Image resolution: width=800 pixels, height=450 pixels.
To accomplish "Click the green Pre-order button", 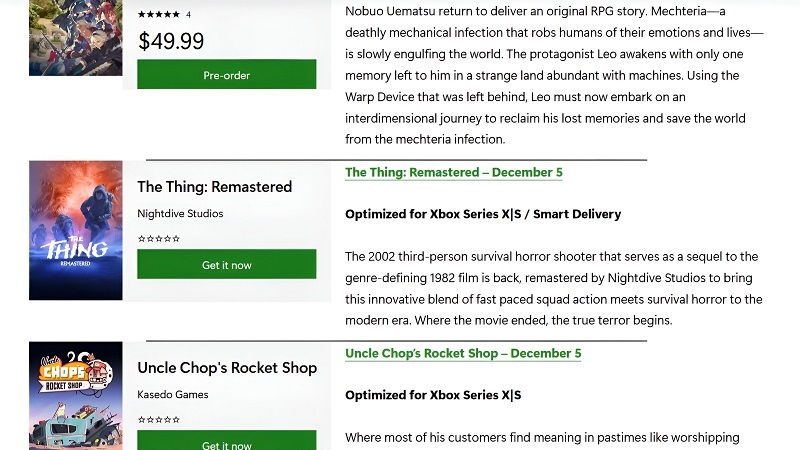I will click(226, 75).
